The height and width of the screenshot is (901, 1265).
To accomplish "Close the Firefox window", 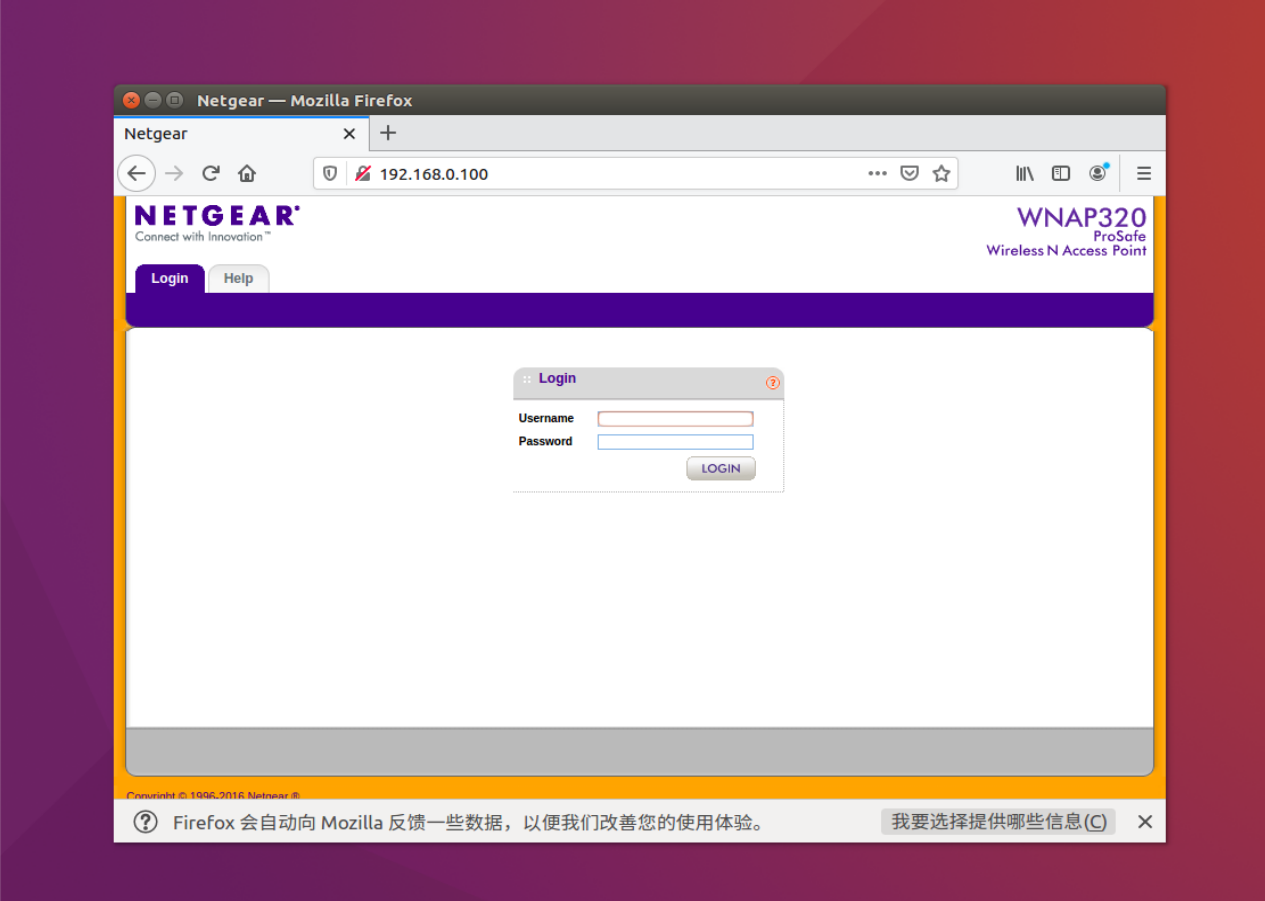I will (x=131, y=100).
